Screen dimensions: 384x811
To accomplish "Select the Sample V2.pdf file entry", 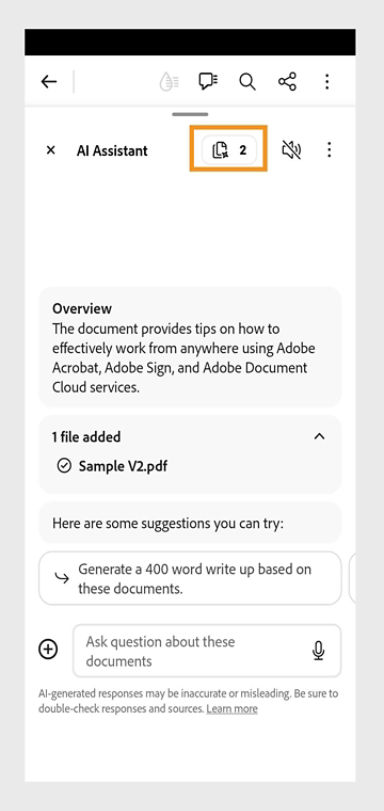I will (x=123, y=467).
